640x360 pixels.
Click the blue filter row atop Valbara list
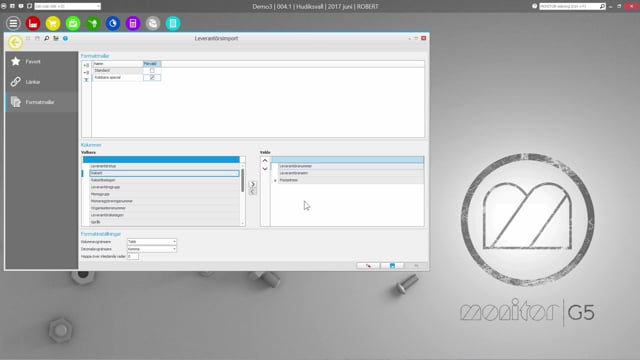pyautogui.click(x=161, y=160)
